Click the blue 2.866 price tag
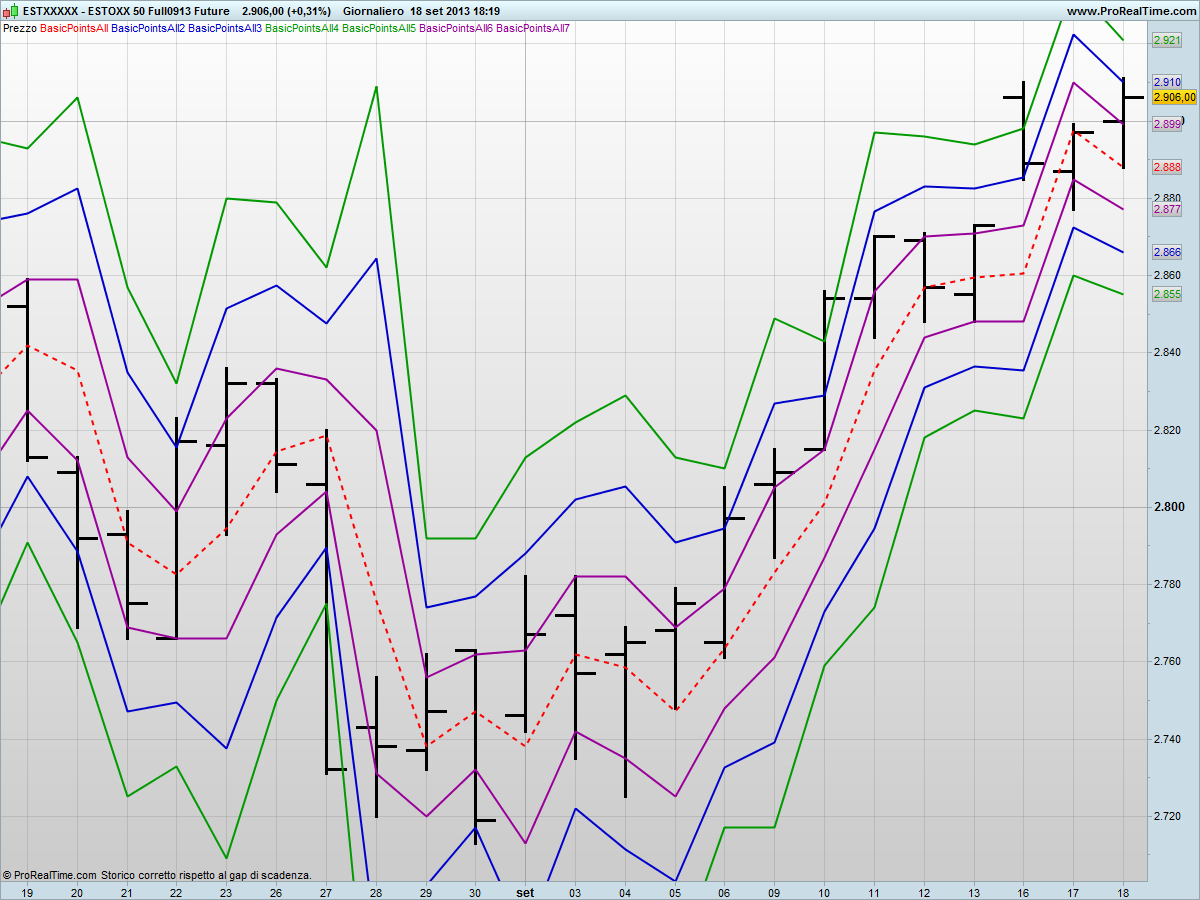 click(x=1167, y=252)
